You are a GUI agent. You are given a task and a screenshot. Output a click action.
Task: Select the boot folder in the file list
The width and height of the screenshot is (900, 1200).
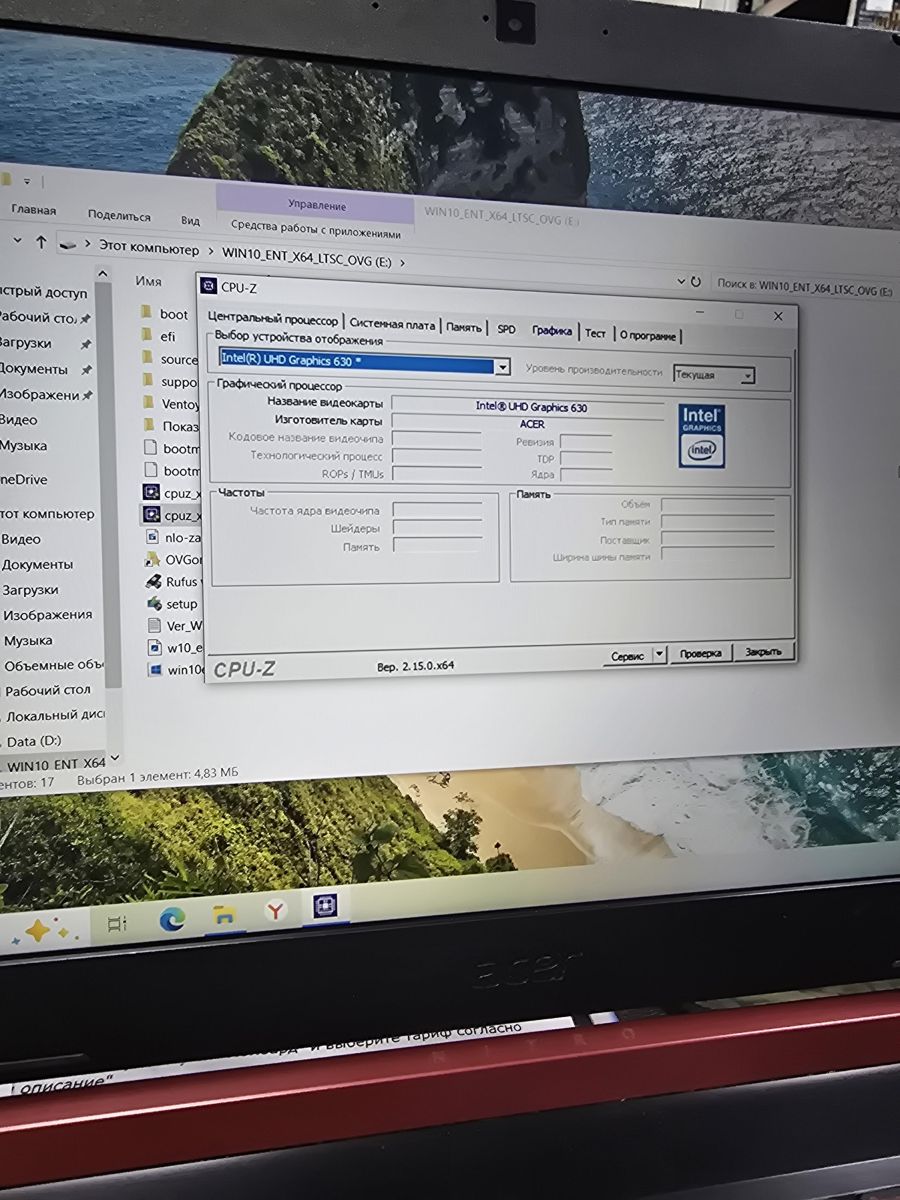(173, 314)
